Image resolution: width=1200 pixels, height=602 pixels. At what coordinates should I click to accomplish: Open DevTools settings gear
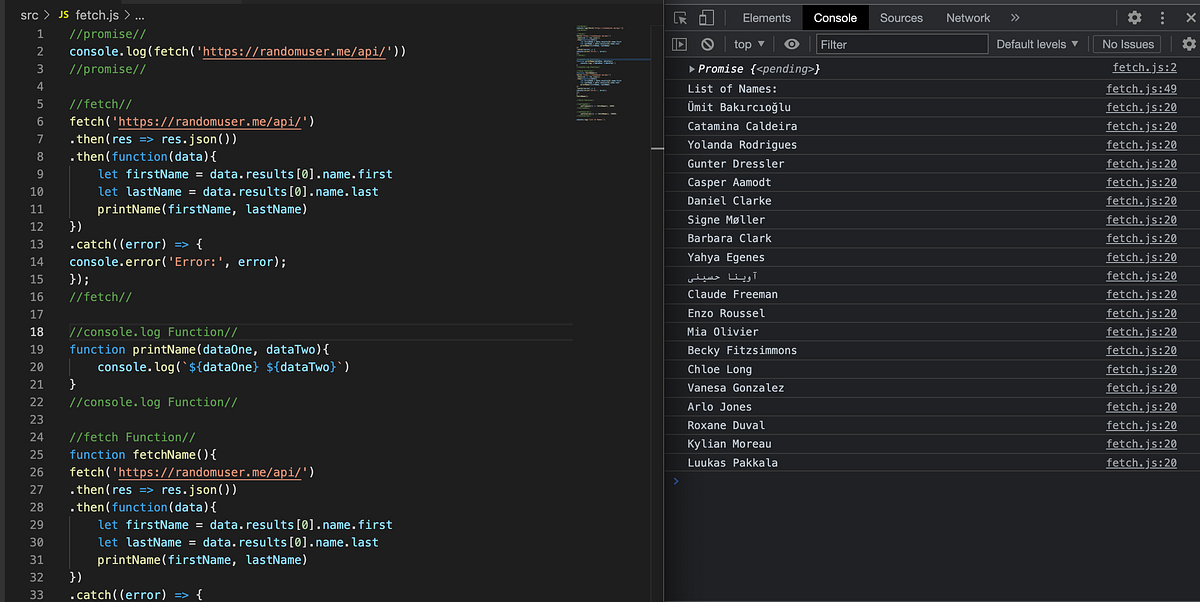1134,17
